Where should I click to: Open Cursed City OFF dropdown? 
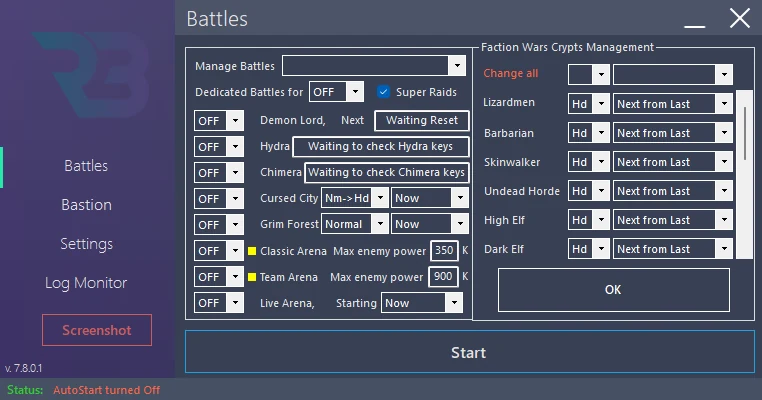[219, 199]
